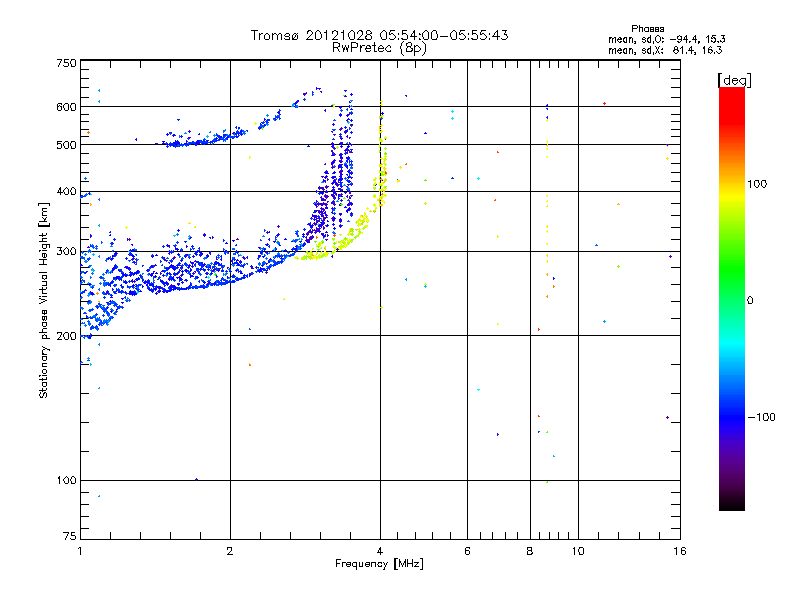This screenshot has width=800, height=600.
Task: Click the y-axis tick label '100'
Action: [x=67, y=480]
